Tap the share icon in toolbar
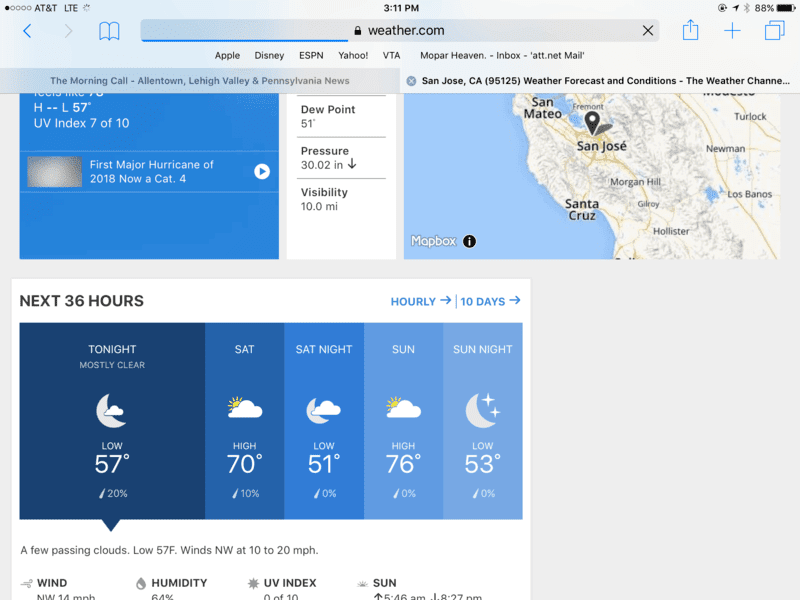Viewport: 800px width, 600px height. [x=690, y=30]
